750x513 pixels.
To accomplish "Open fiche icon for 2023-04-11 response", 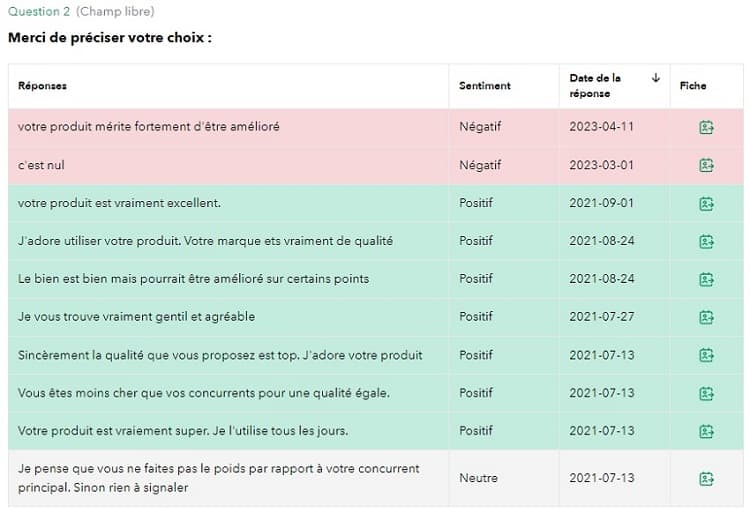I will click(x=706, y=127).
